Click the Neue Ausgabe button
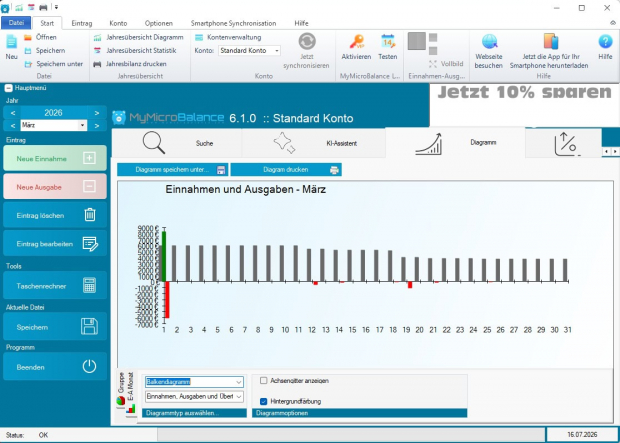This screenshot has height=443, width=620. [55, 186]
